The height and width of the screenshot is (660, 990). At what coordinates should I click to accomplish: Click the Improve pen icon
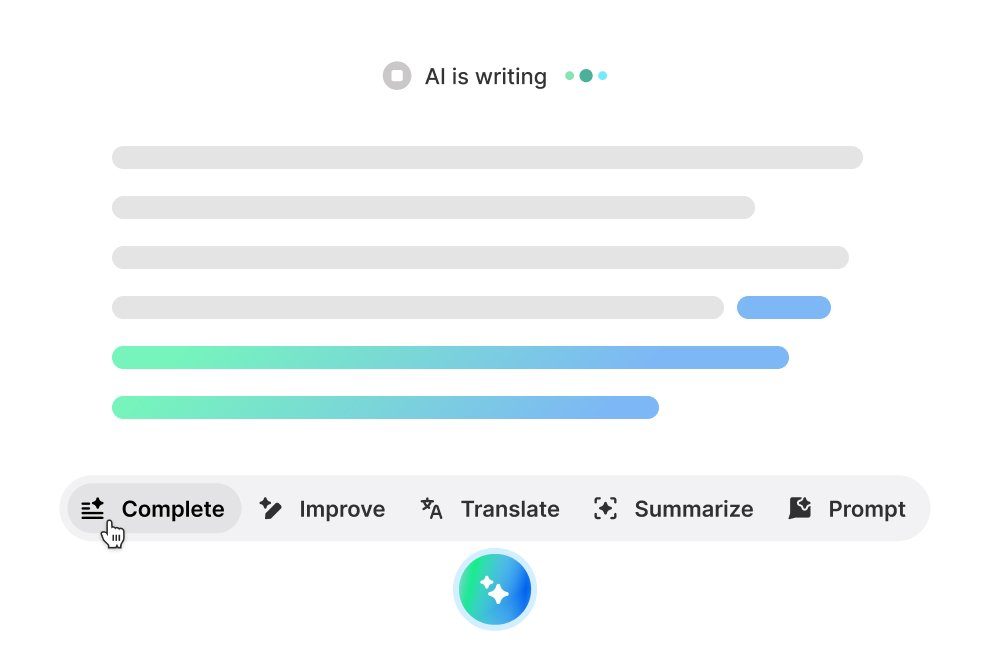click(270, 509)
